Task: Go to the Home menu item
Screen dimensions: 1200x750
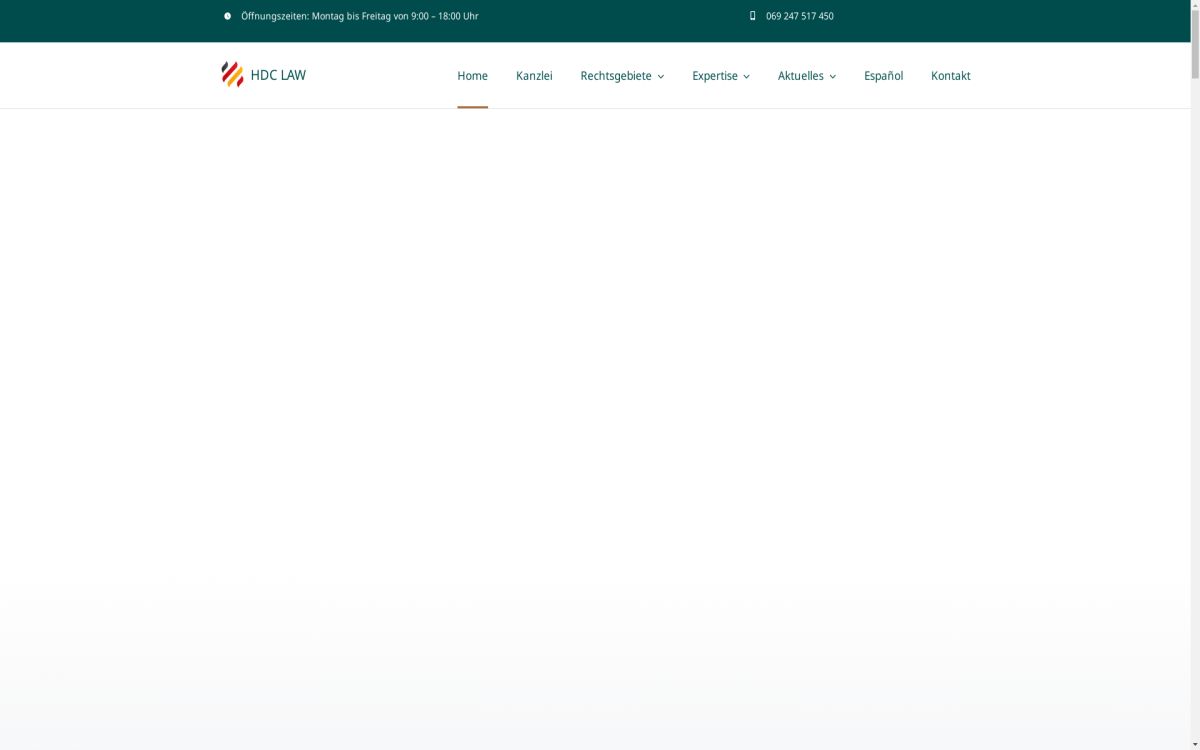Action: click(x=472, y=76)
